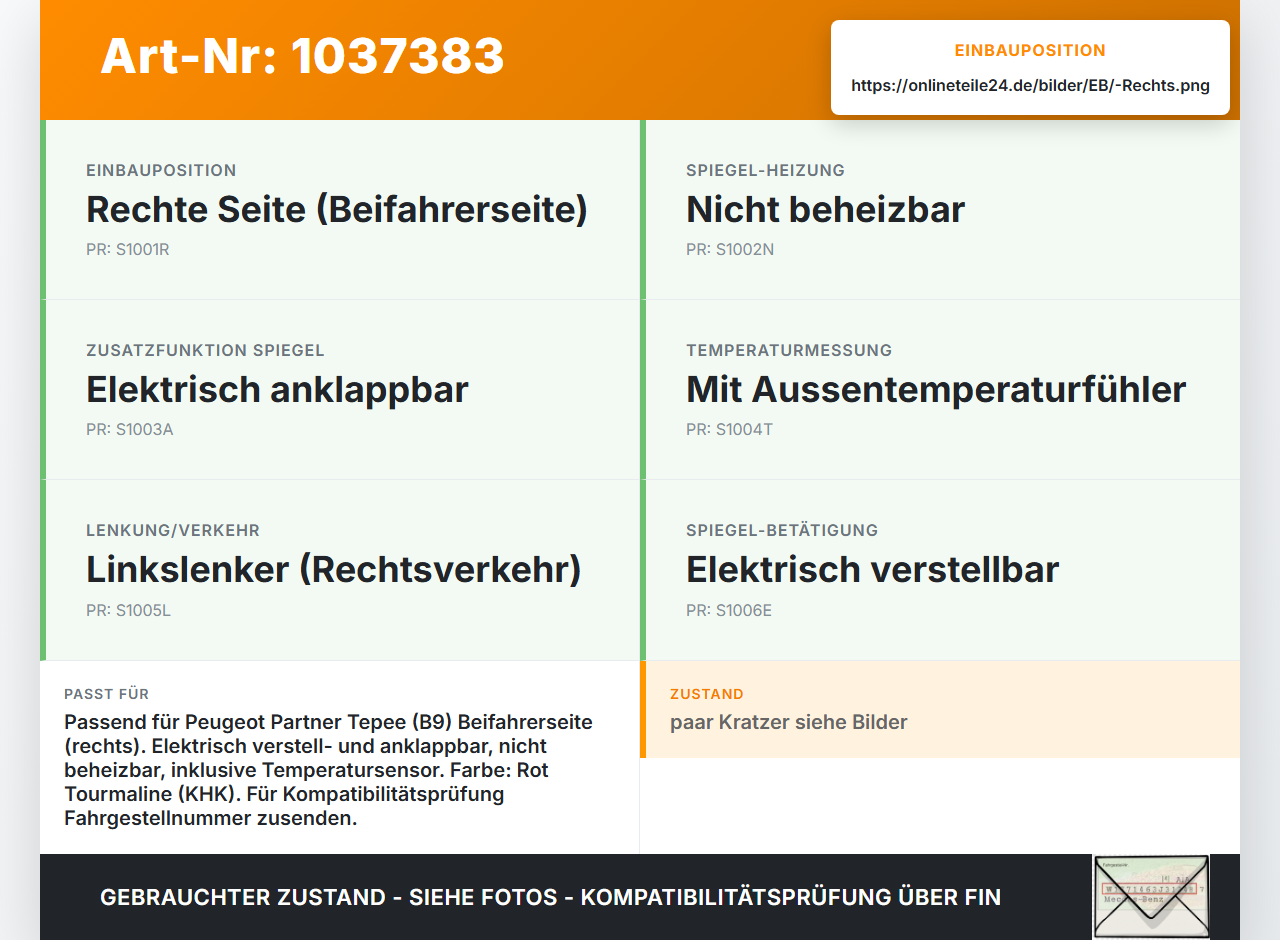Click the PR: S1004T code
This screenshot has height=940, width=1280.
[x=729, y=429]
